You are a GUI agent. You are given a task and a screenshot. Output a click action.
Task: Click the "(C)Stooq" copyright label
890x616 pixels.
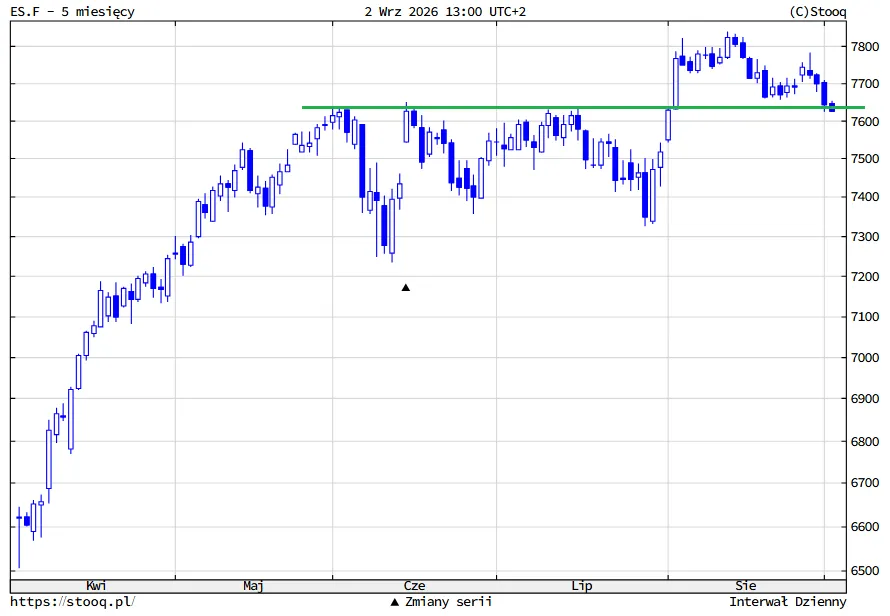(817, 11)
